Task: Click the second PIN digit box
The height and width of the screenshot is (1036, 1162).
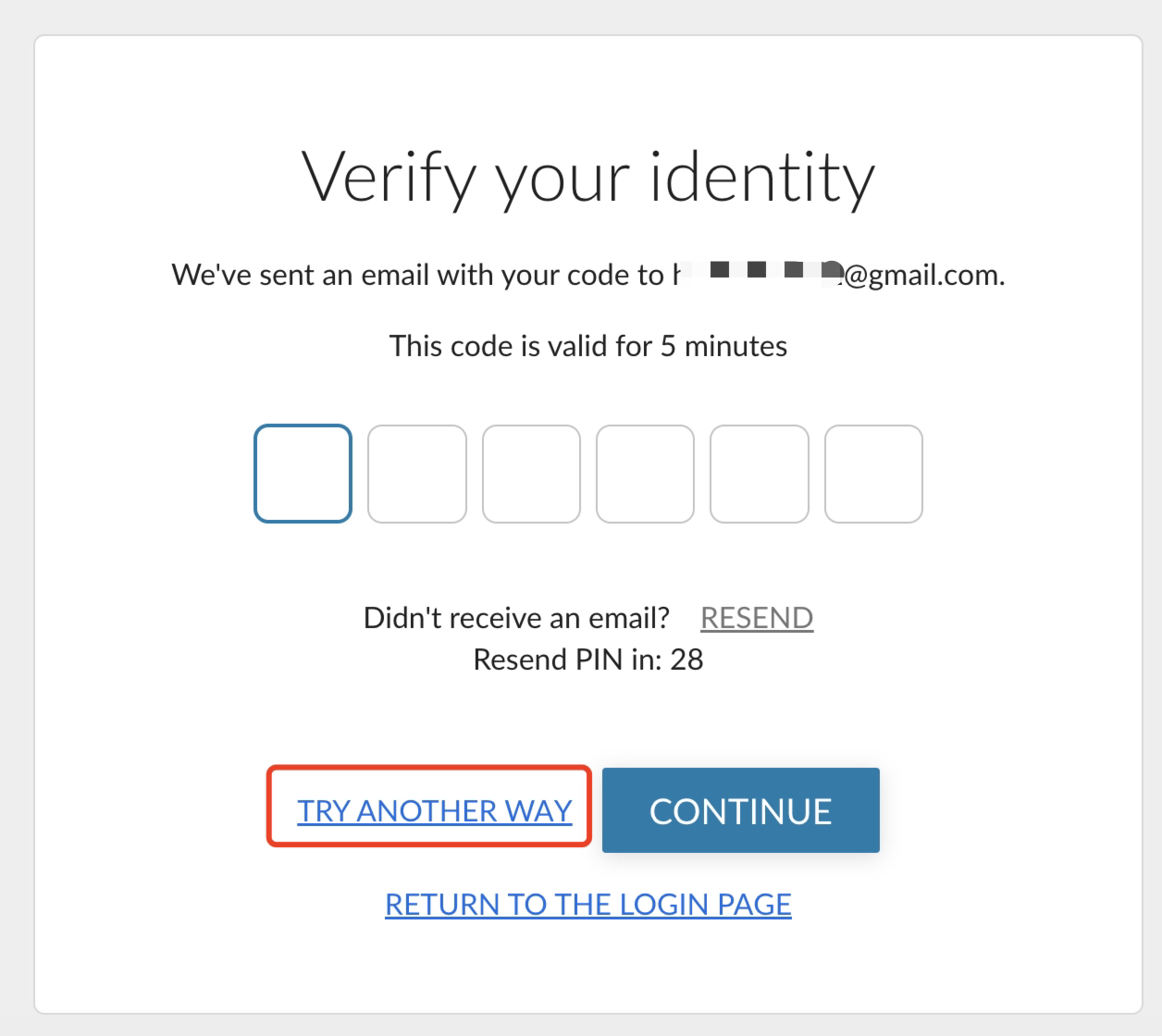Action: [417, 474]
